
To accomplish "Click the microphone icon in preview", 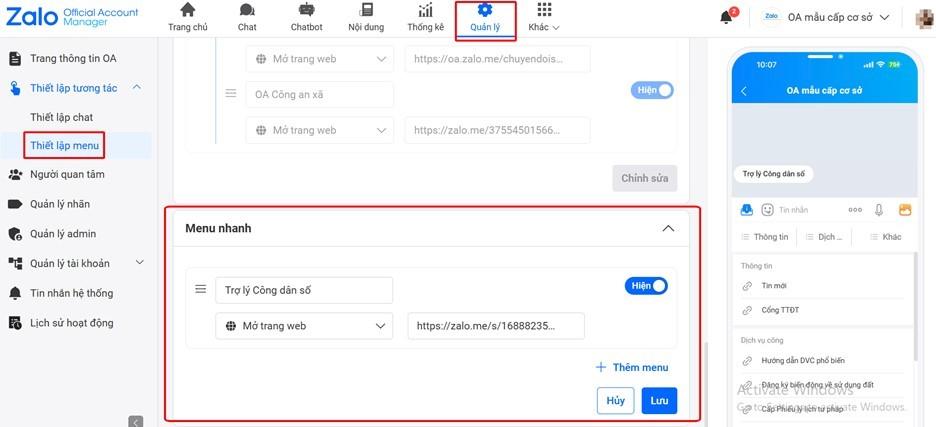I will click(x=879, y=210).
